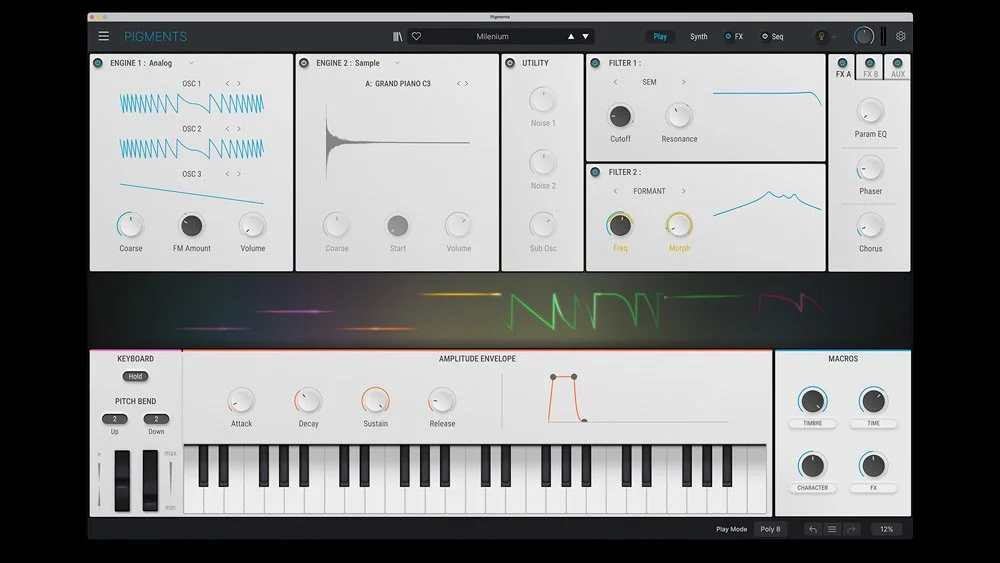Click the Amplitude Envelope Attack knob
The width and height of the screenshot is (1000, 563).
point(241,400)
